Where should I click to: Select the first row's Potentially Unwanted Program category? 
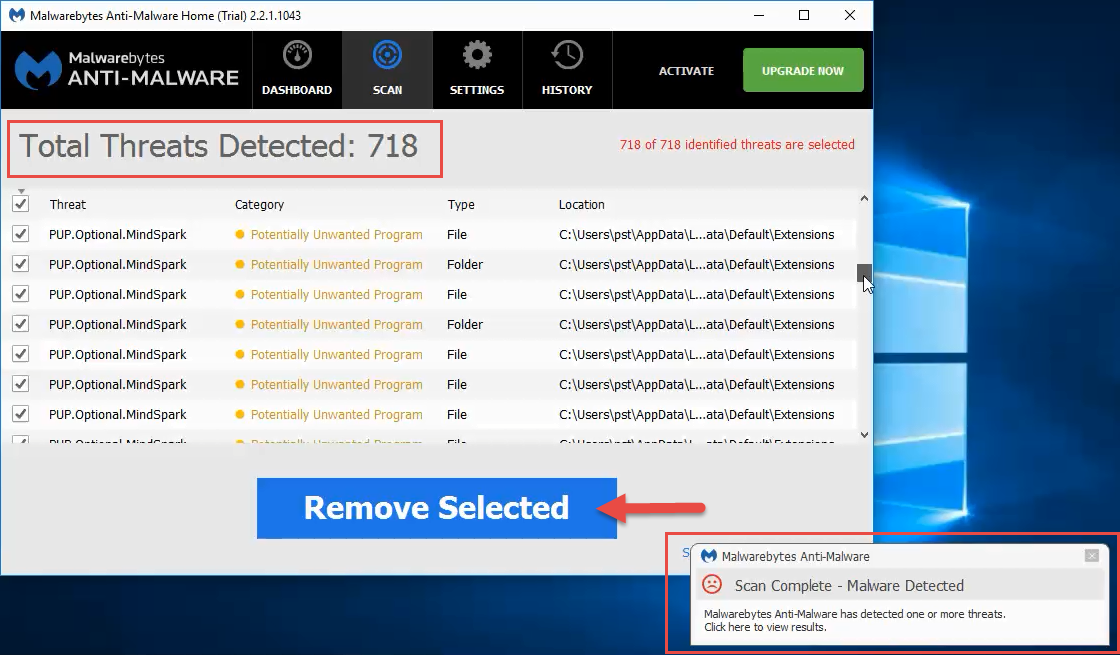[x=336, y=234]
